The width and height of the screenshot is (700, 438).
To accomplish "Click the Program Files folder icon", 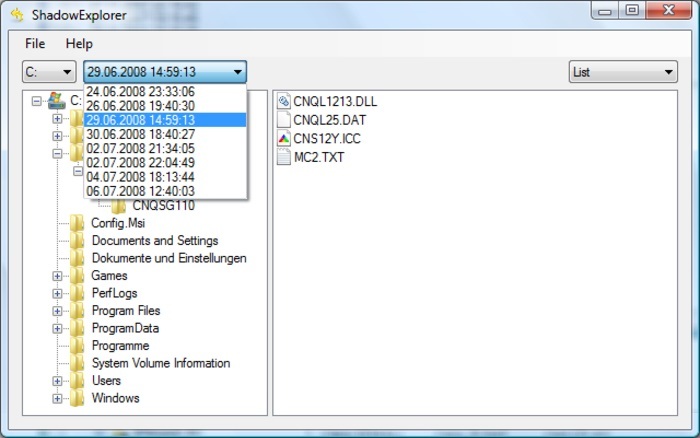I will (x=77, y=311).
